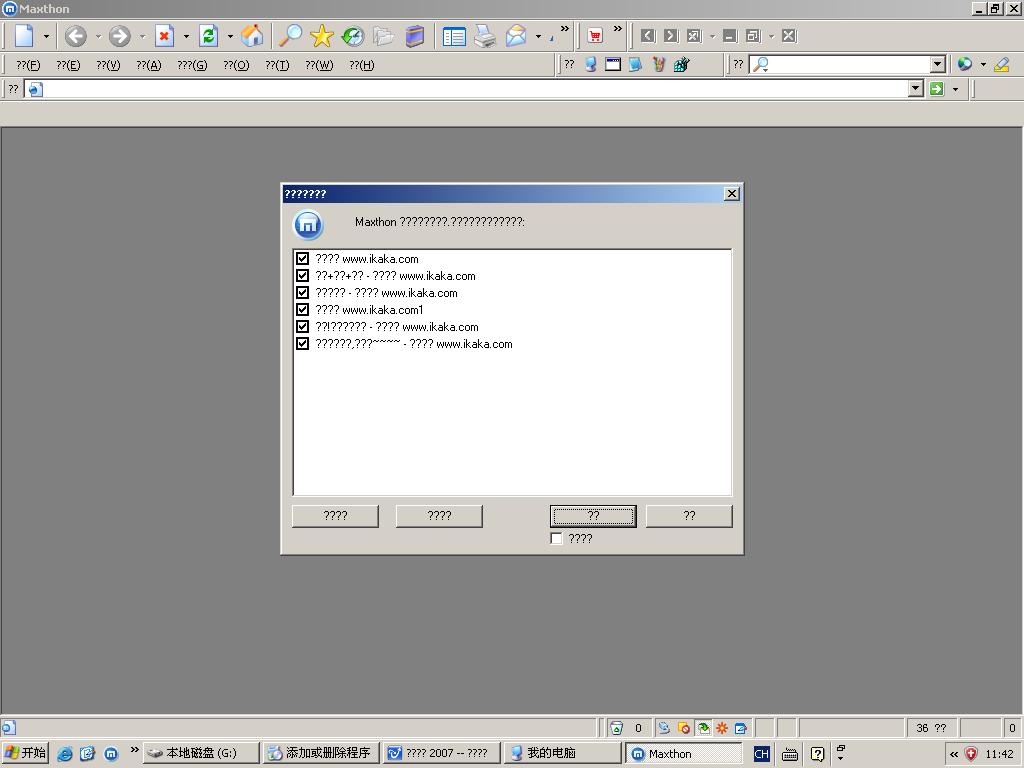Uncheck the '????? - ????' ikaka.com item
1024x768 pixels.
pyautogui.click(x=302, y=293)
